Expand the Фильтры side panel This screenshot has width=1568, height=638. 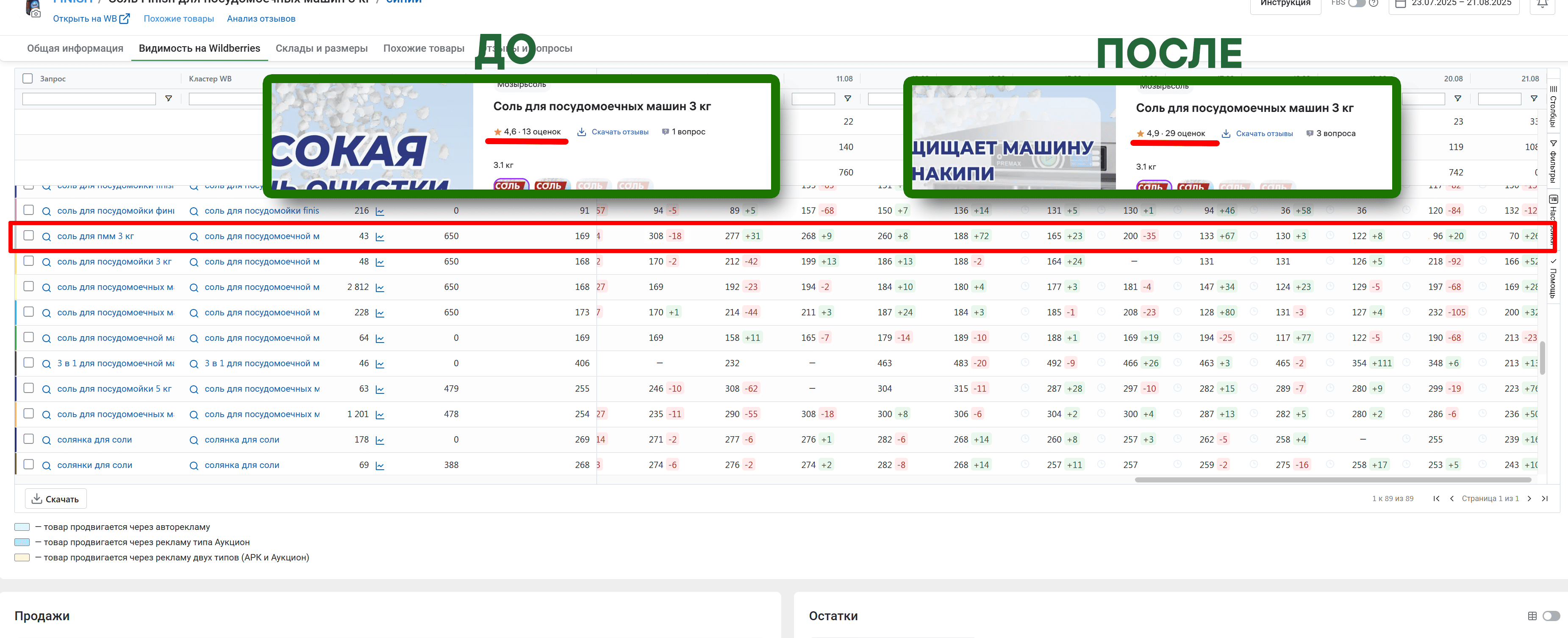(1553, 162)
